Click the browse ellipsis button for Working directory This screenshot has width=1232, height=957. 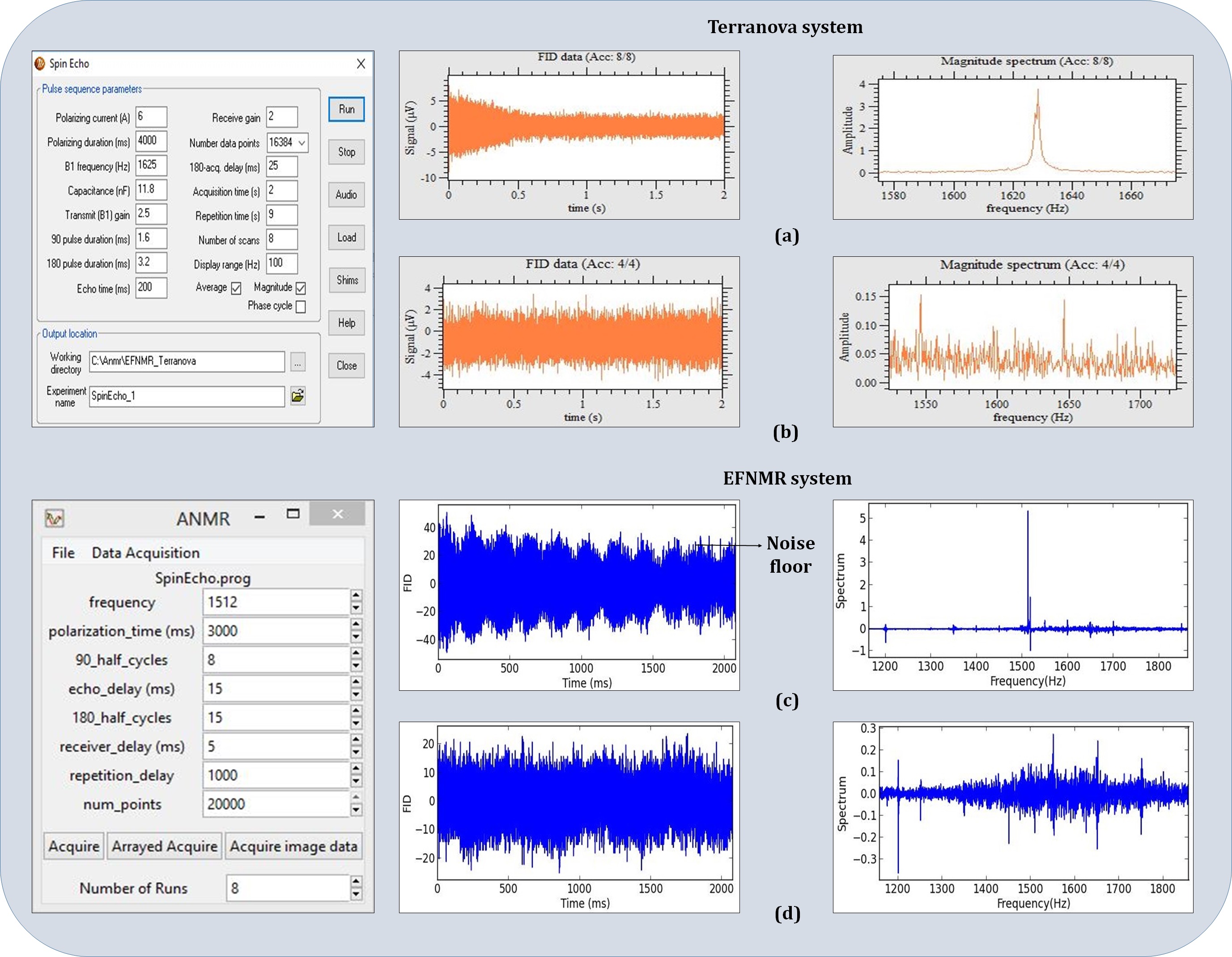click(298, 362)
